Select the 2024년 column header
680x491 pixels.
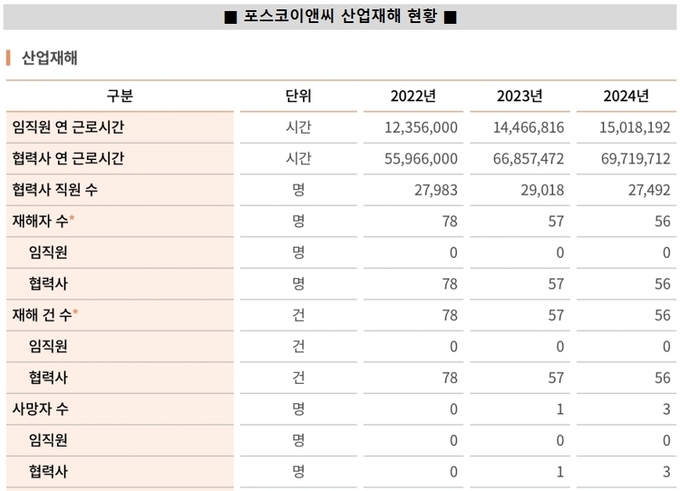pyautogui.click(x=626, y=96)
